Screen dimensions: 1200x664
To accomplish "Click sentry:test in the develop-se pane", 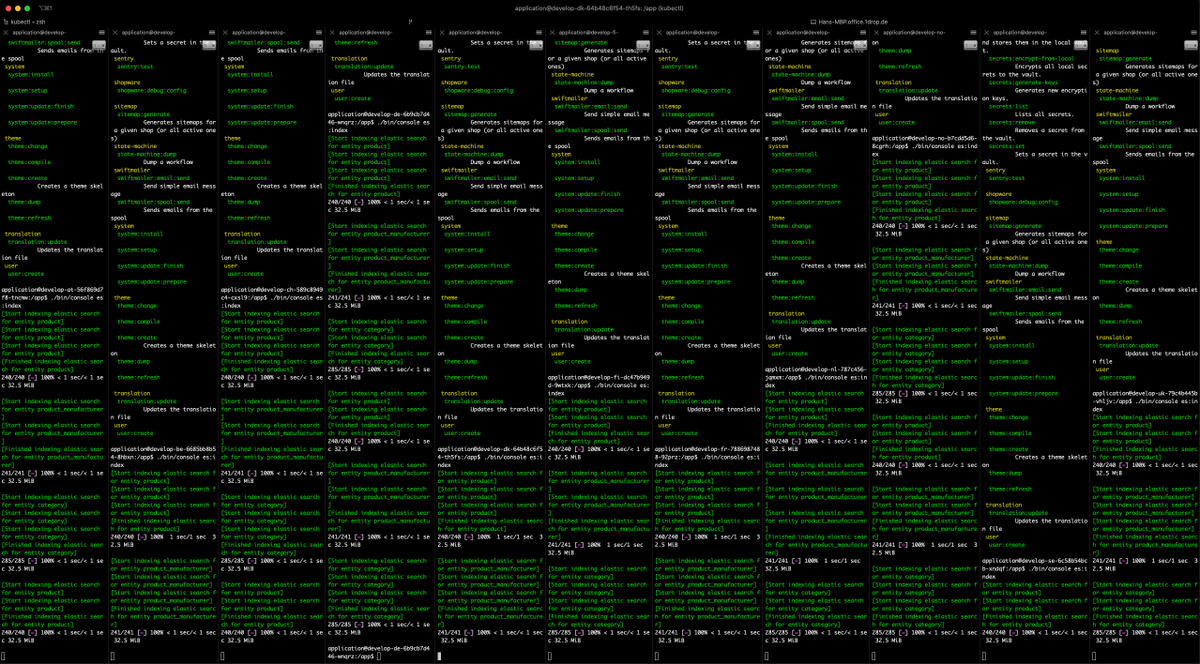I will tap(1008, 178).
